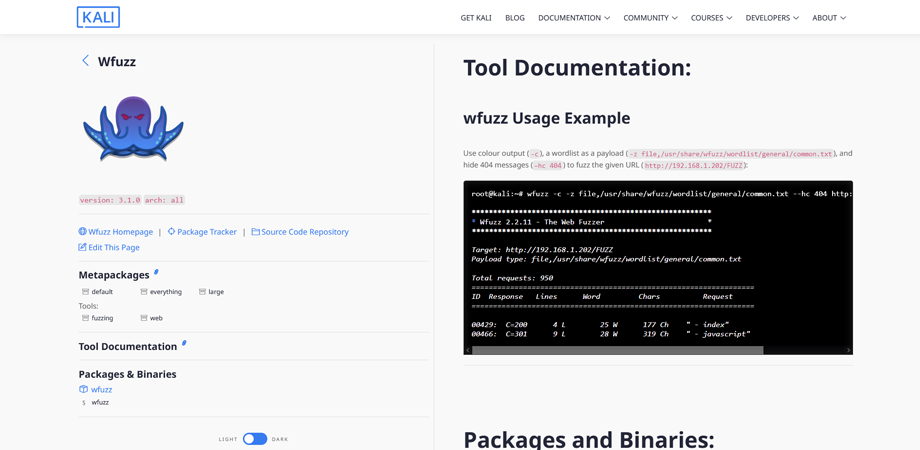This screenshot has width=920, height=450.
Task: Jump to the Tool Documentation sidebar section
Action: (x=128, y=347)
